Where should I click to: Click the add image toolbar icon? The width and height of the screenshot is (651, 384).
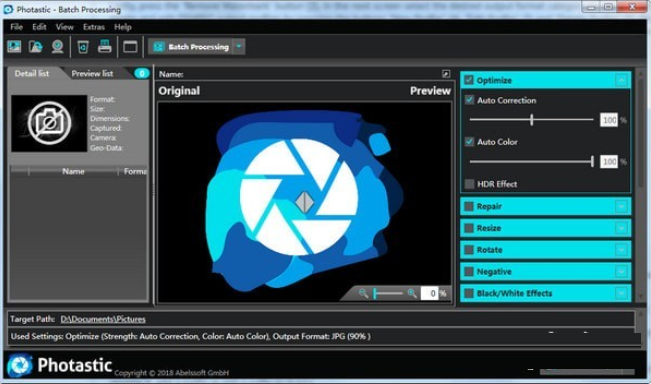15,46
